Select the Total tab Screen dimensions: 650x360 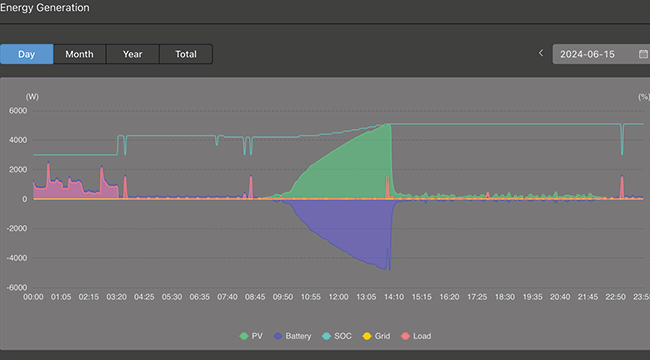(186, 54)
